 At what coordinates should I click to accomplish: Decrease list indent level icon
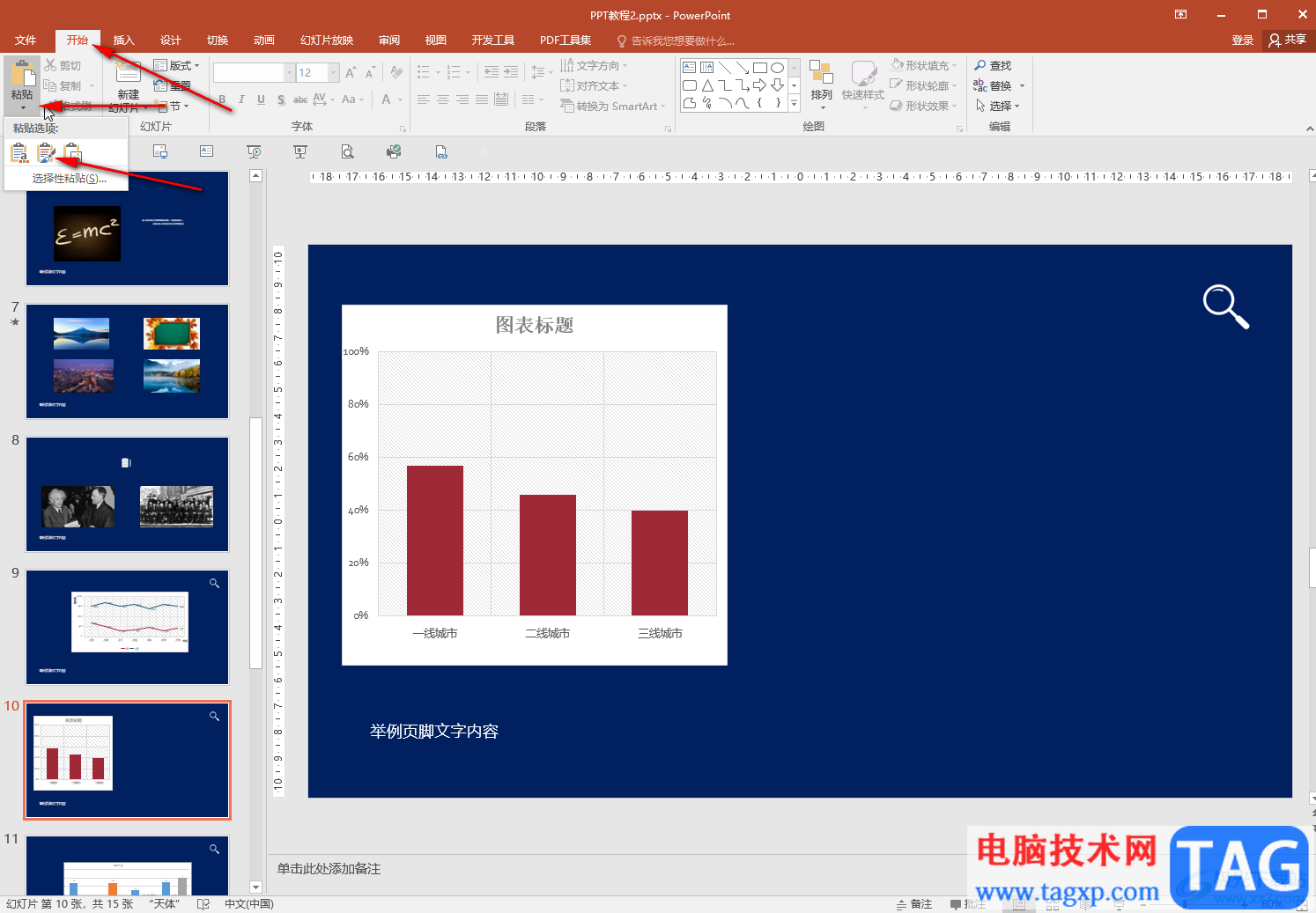(x=492, y=72)
